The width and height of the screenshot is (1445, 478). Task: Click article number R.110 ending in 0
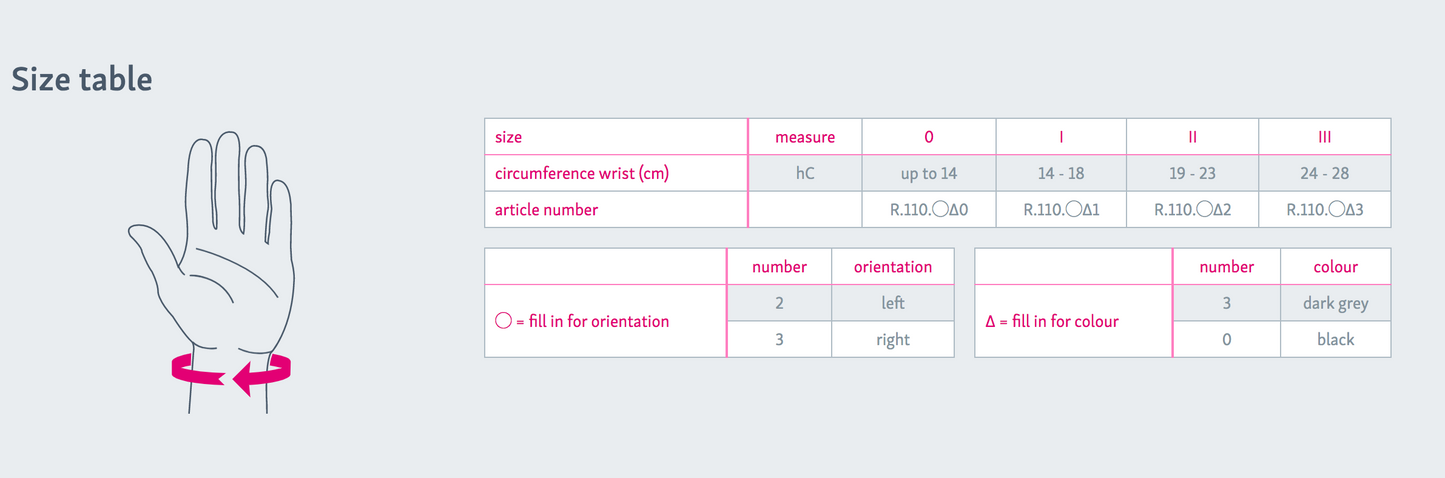[x=929, y=209]
